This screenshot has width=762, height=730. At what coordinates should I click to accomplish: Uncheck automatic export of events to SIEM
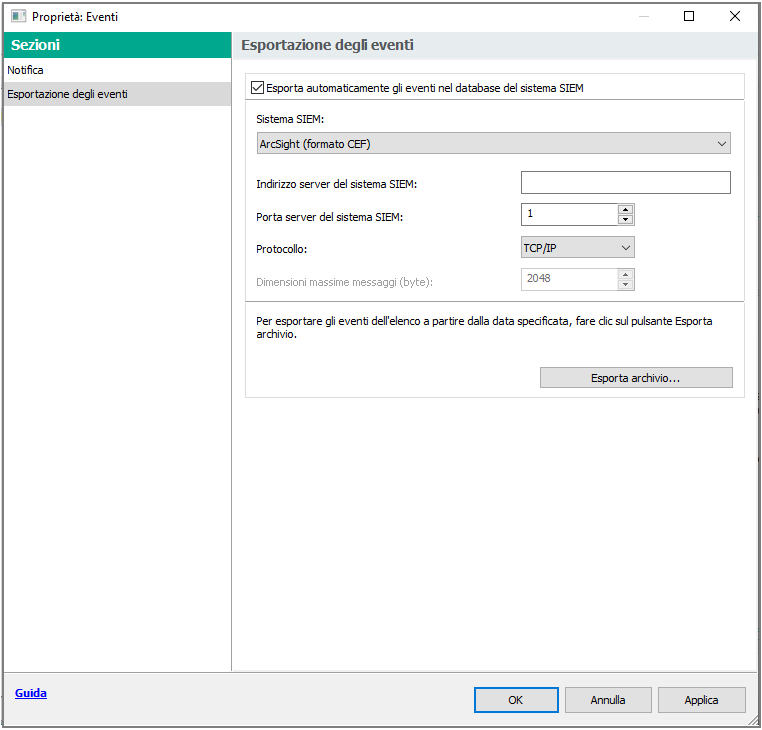click(258, 88)
